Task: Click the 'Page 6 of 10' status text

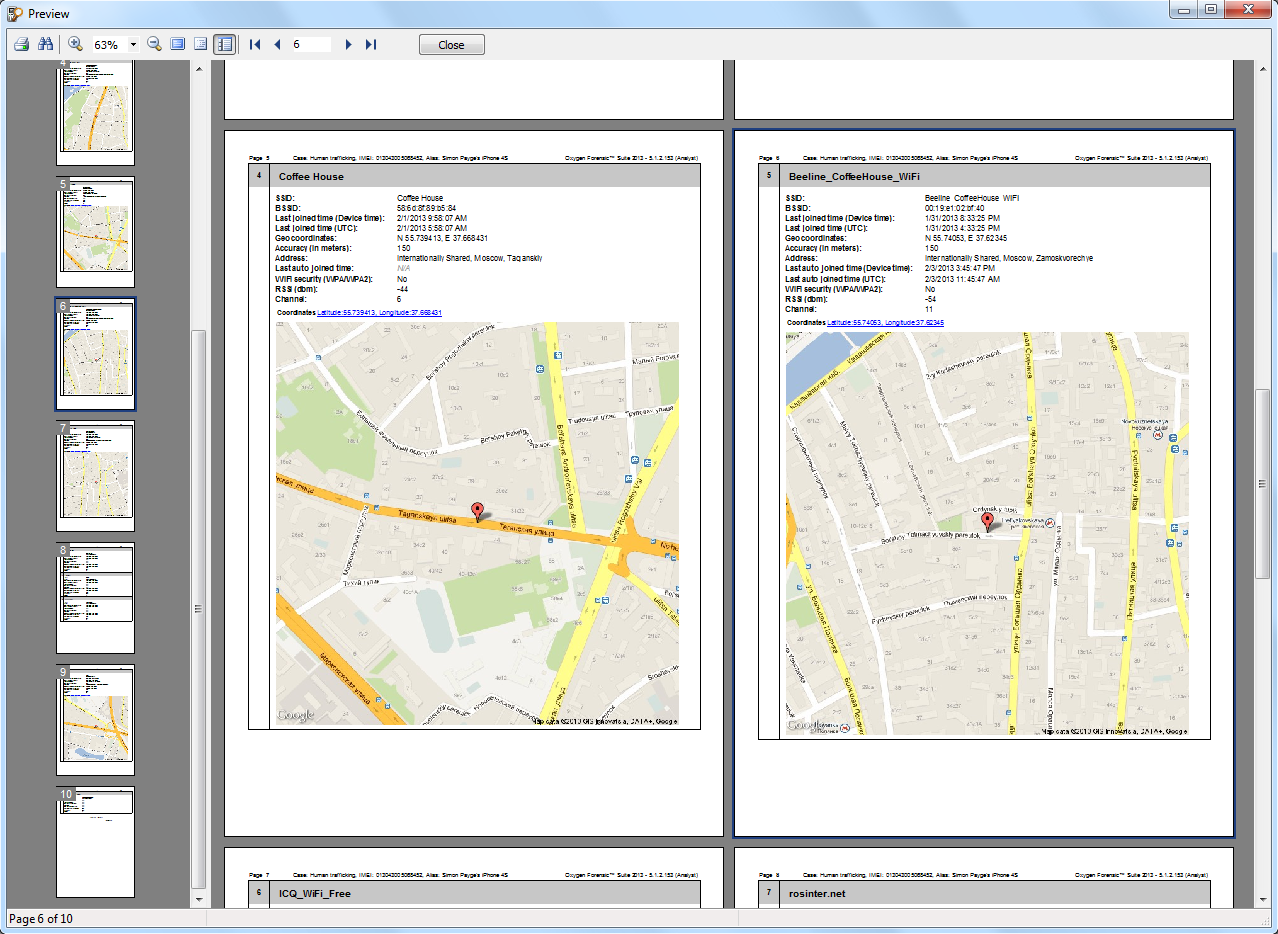Action: pyautogui.click(x=40, y=919)
